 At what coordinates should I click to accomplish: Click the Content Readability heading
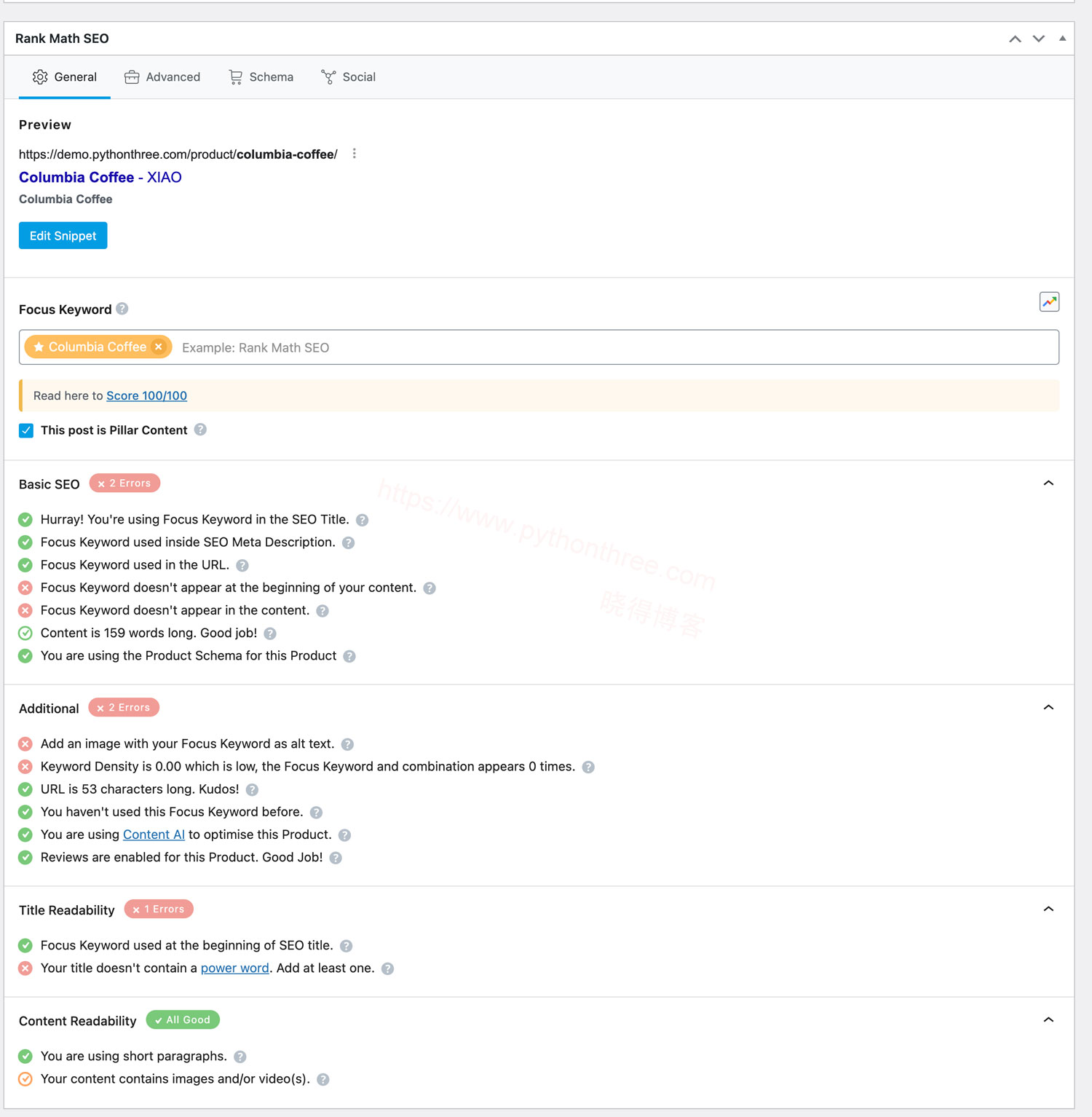pos(78,1021)
